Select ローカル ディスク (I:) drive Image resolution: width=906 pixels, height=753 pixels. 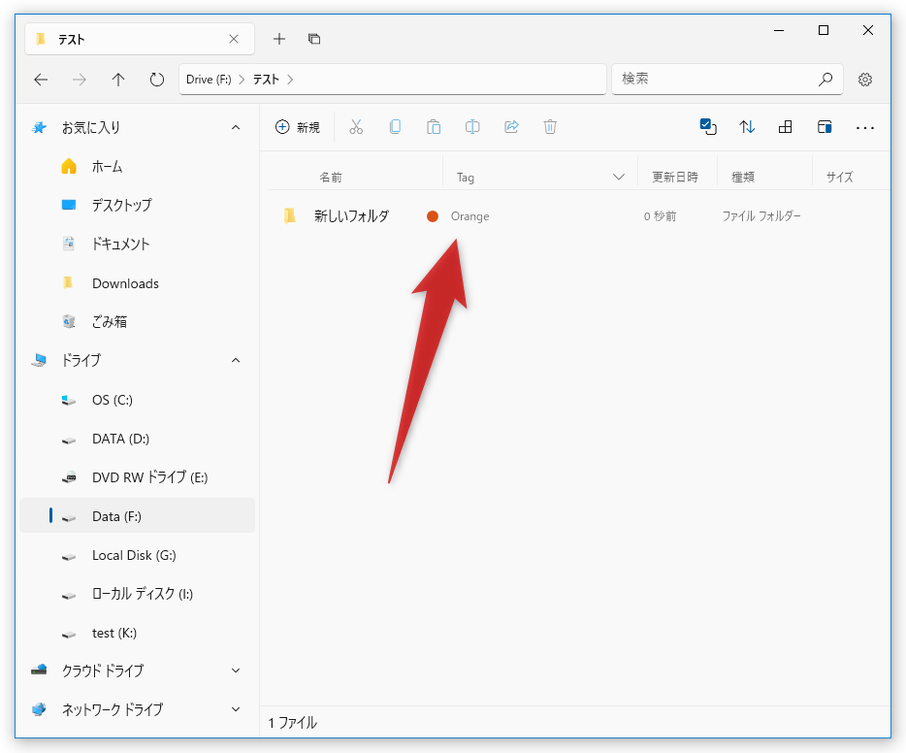138,594
